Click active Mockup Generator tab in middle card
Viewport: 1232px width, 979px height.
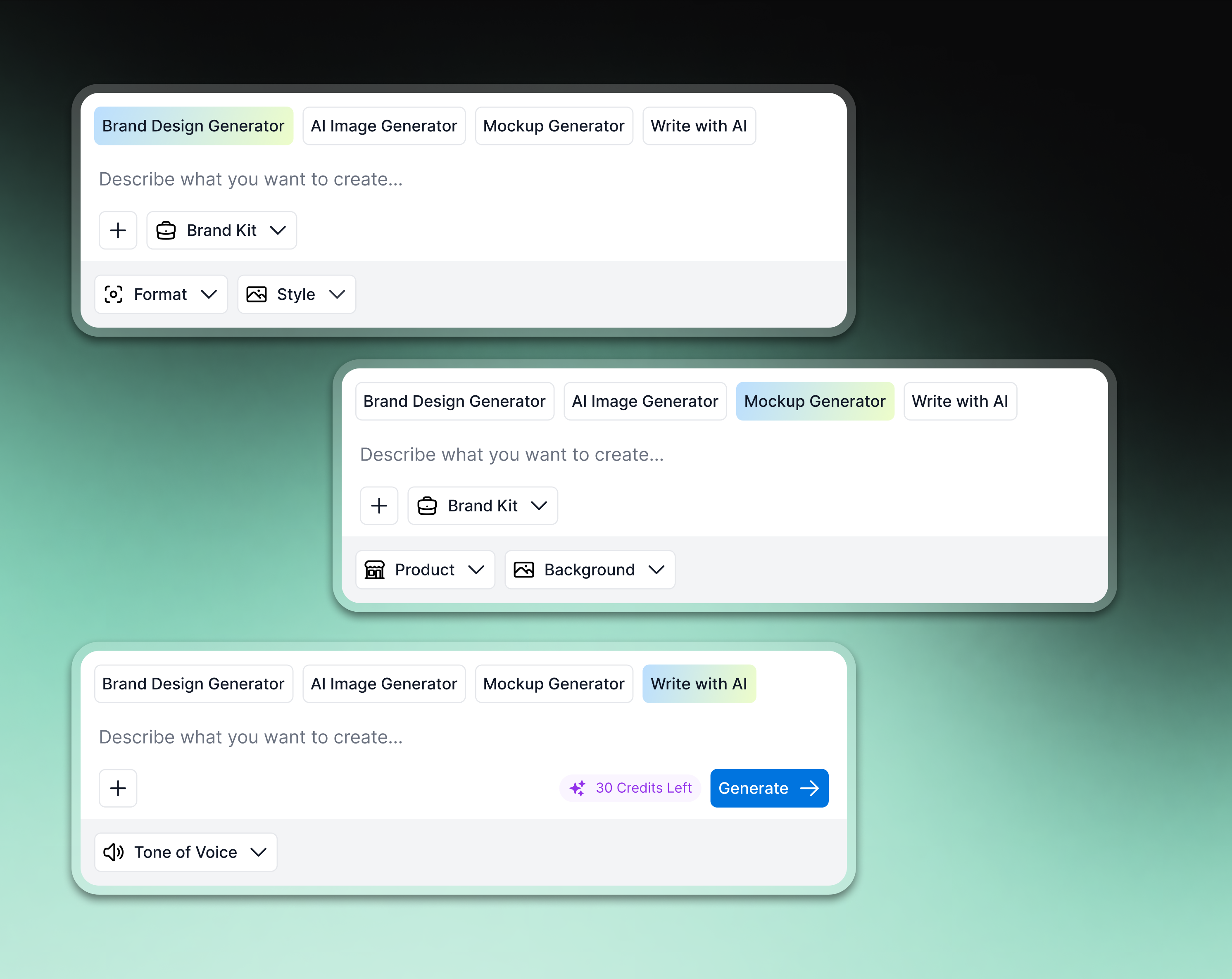click(x=815, y=401)
